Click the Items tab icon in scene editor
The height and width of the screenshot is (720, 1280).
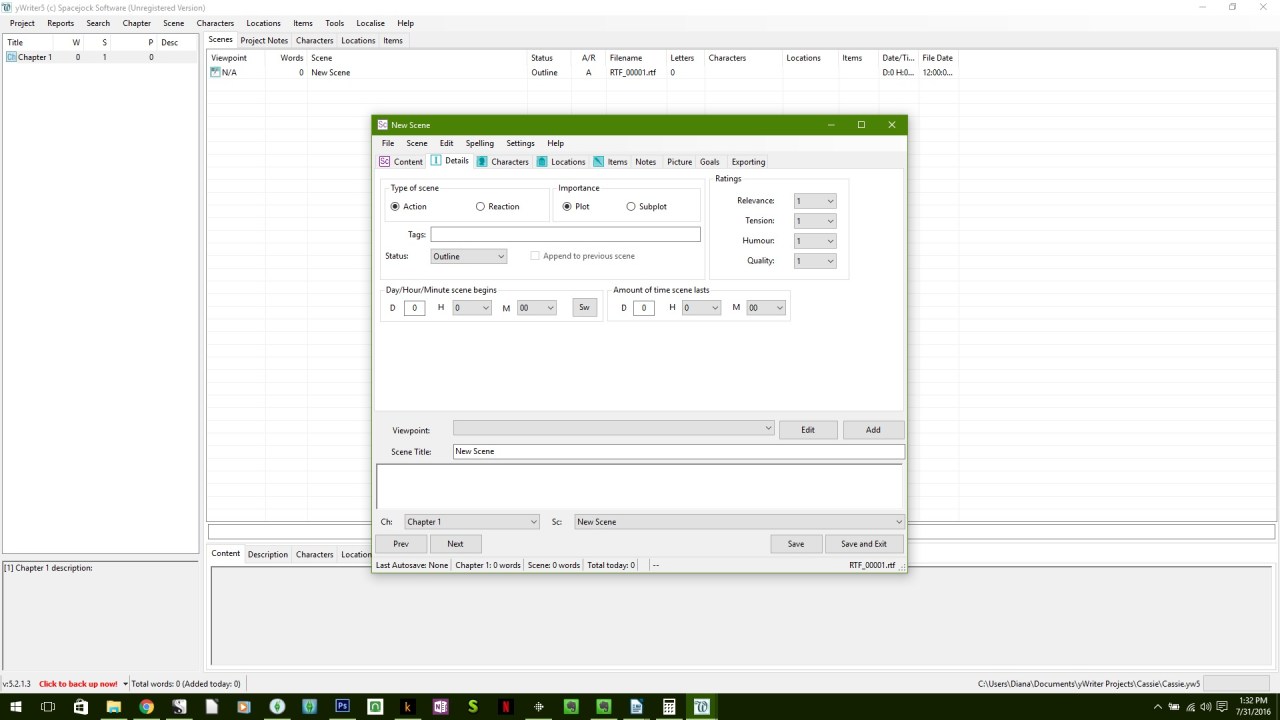(x=598, y=162)
